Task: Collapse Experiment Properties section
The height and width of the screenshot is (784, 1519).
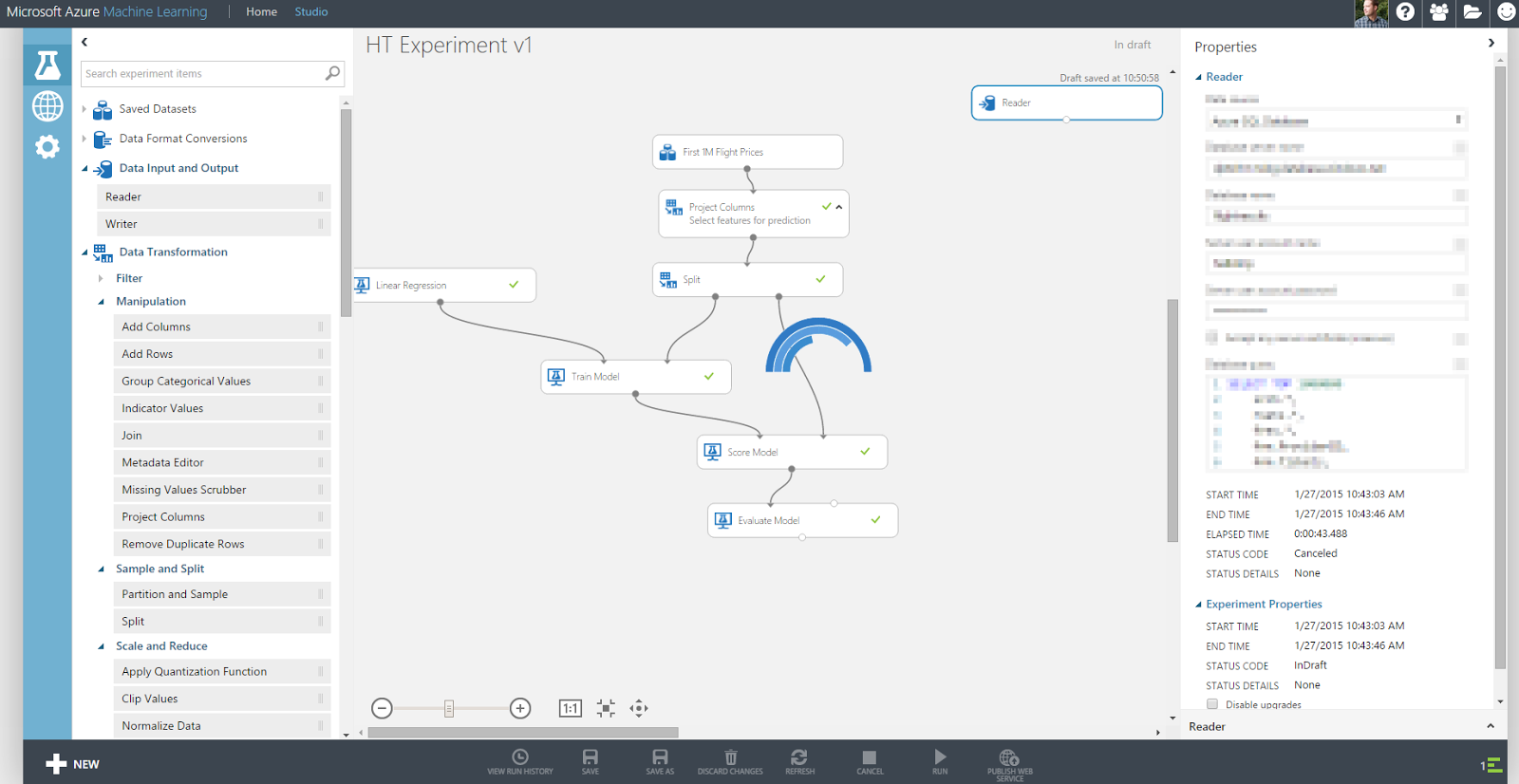Action: [1198, 605]
